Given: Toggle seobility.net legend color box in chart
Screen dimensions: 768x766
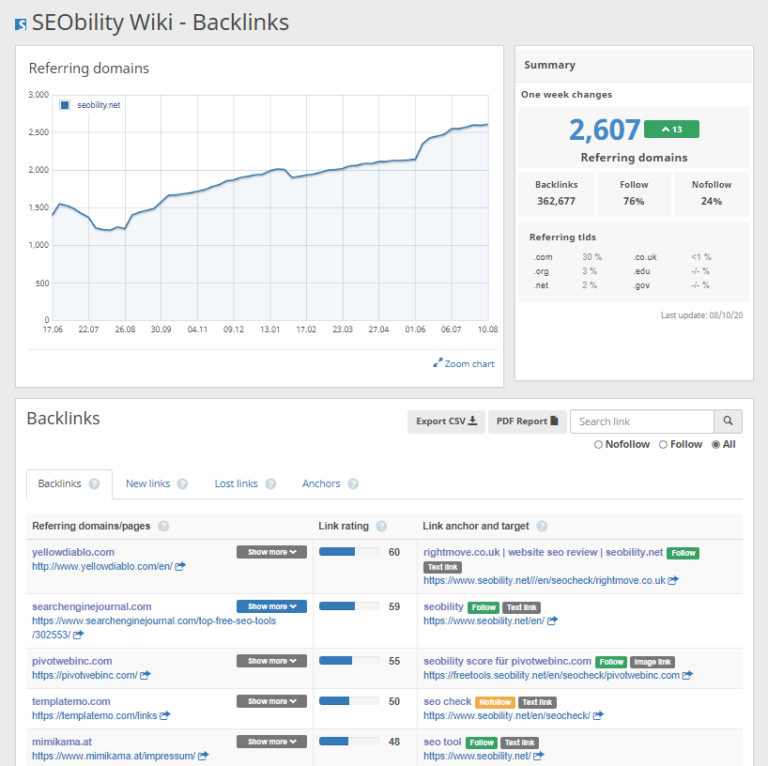Looking at the screenshot, I should tap(65, 104).
